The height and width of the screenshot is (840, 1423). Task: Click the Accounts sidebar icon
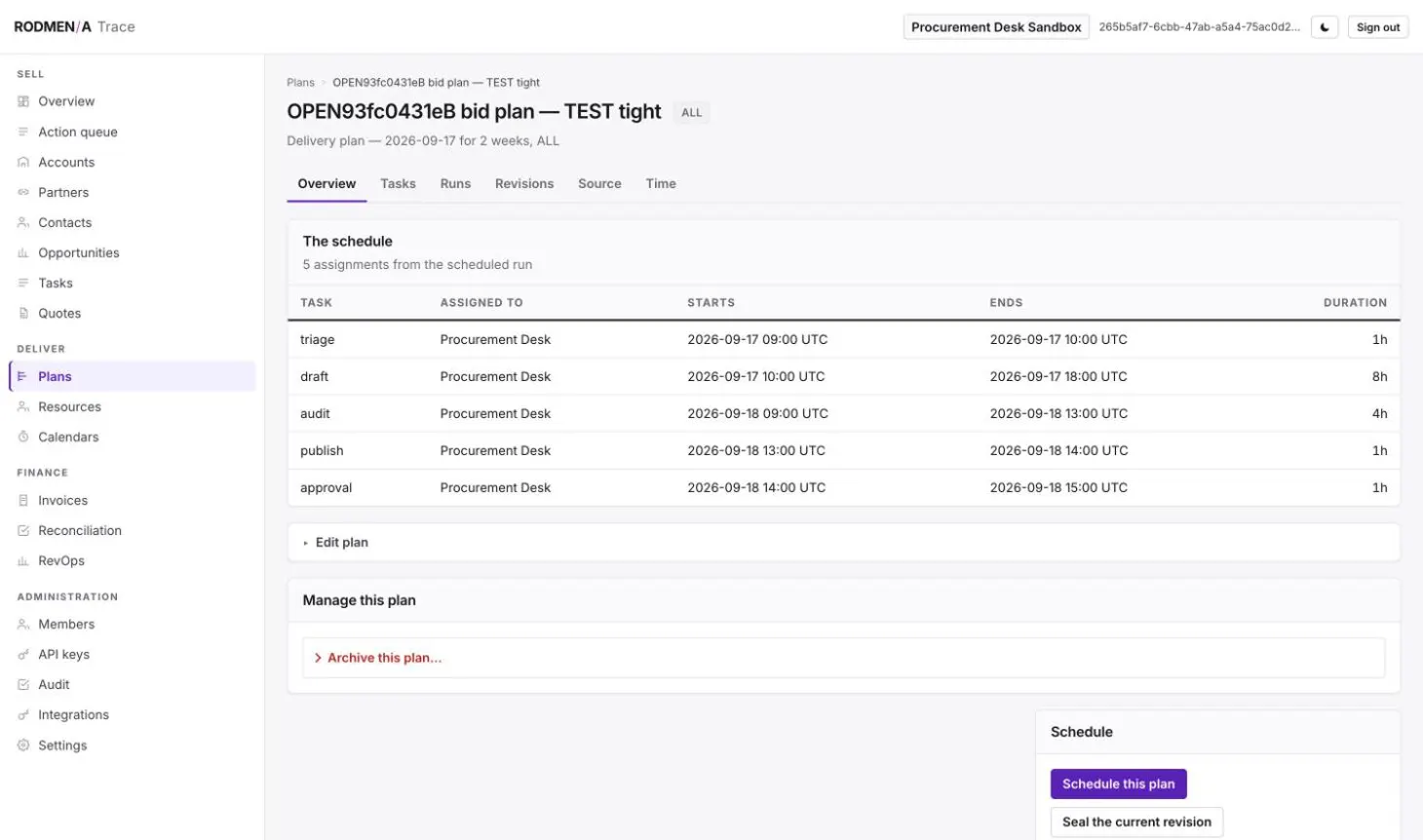pyautogui.click(x=23, y=162)
